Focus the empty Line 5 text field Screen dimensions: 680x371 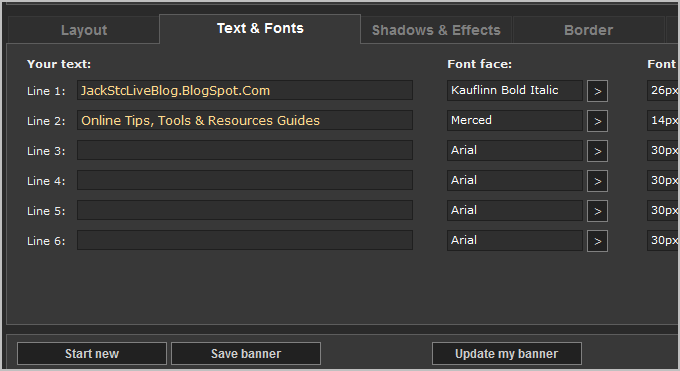tap(245, 210)
